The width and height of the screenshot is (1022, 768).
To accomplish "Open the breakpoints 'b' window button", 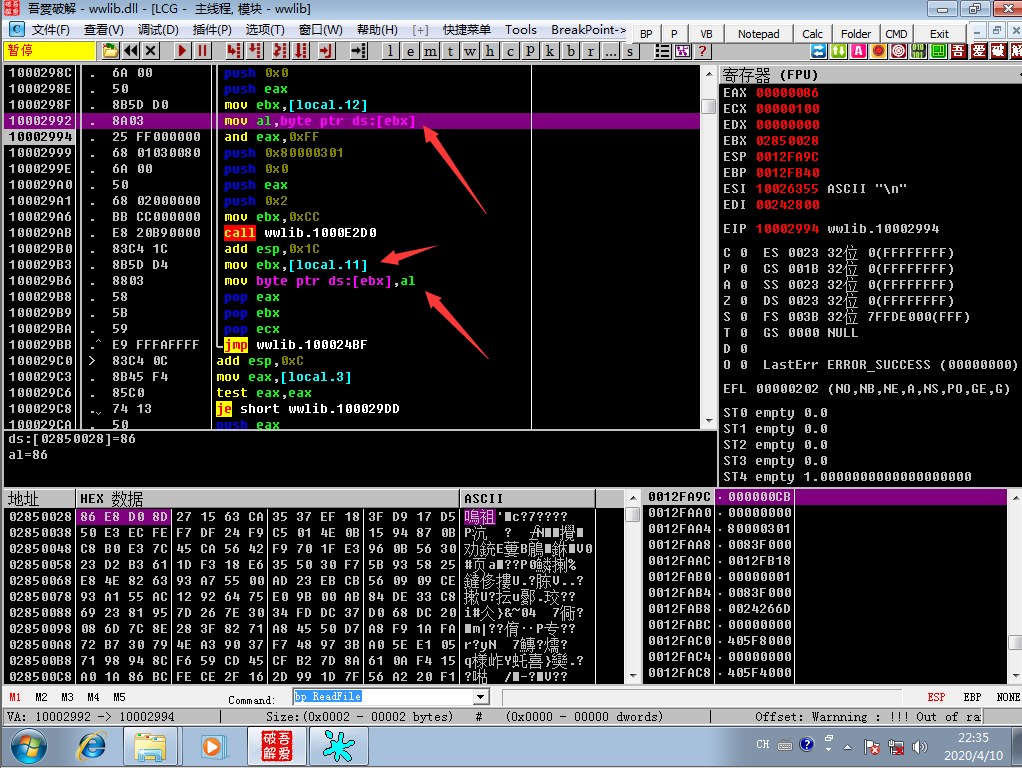I will 570,51.
